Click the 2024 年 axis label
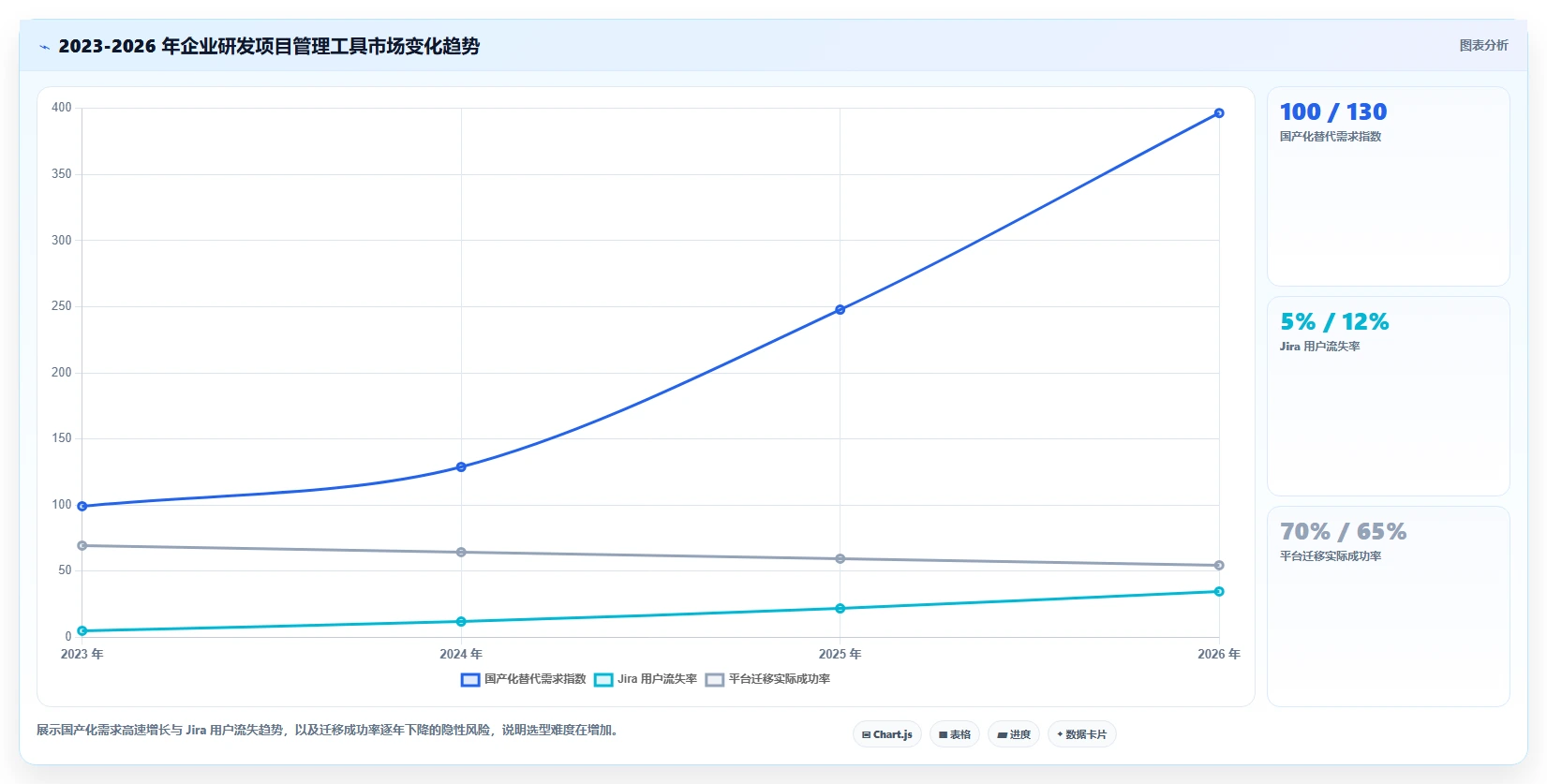 click(x=461, y=654)
